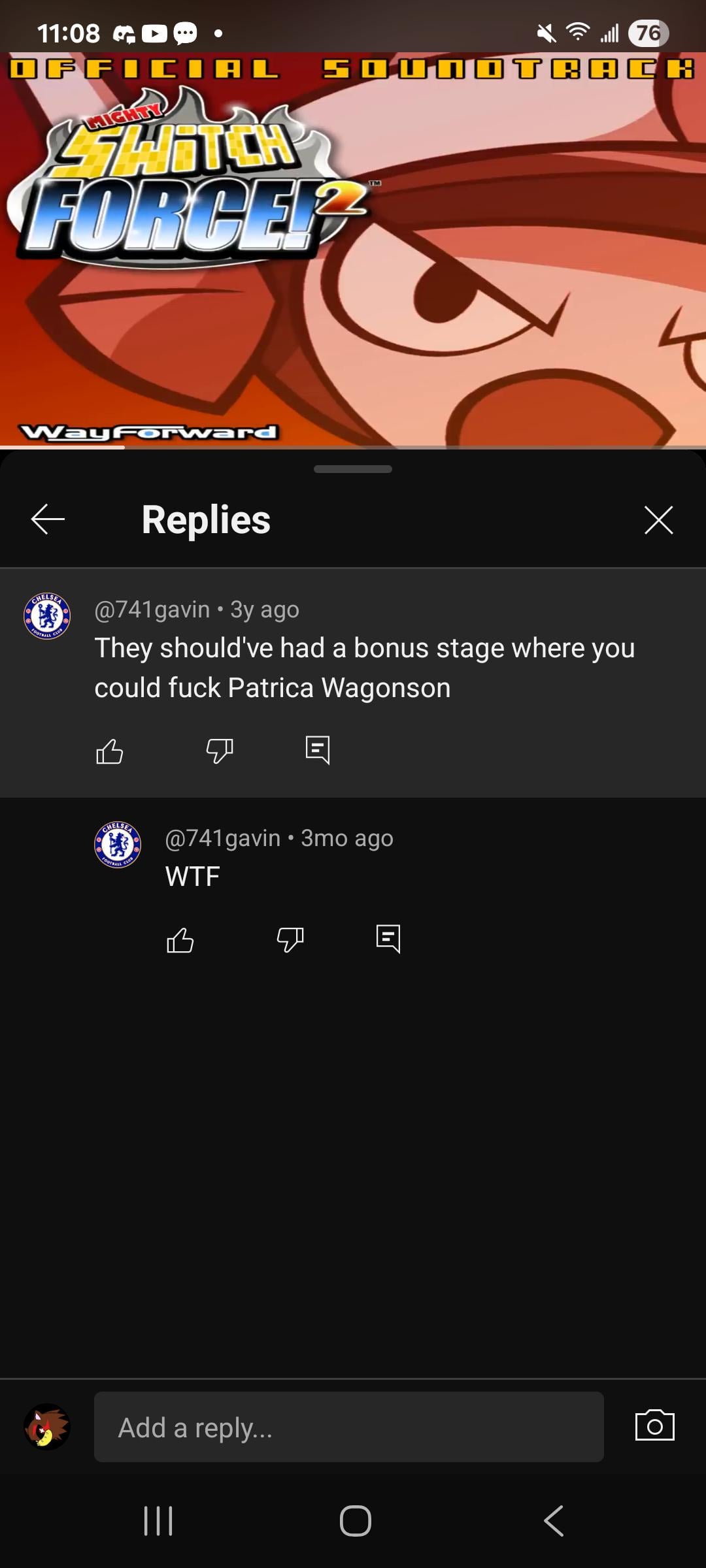706x1568 pixels.
Task: Go back using the Replies back arrow
Action: pyautogui.click(x=48, y=519)
